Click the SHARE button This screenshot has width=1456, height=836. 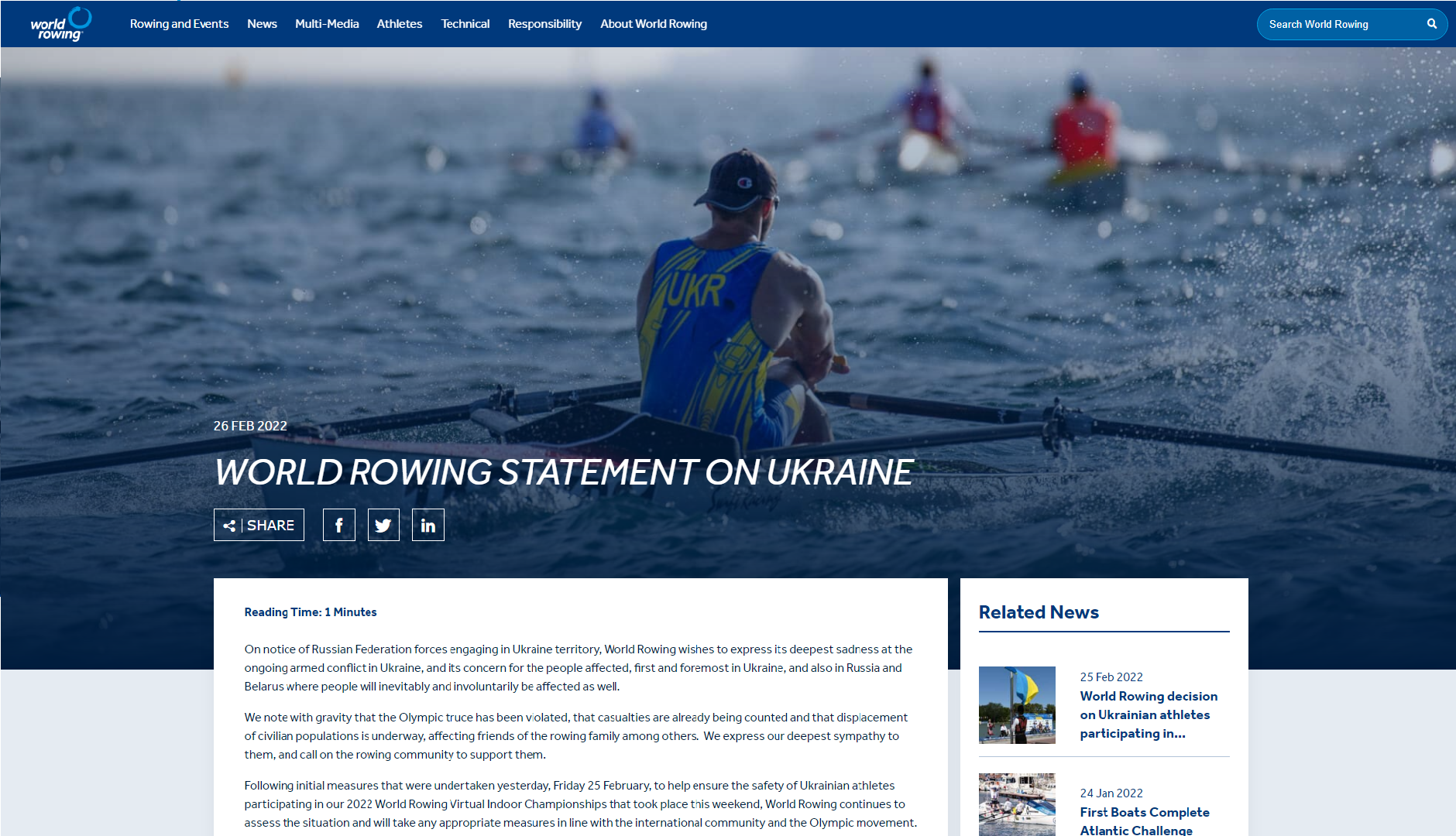(259, 525)
